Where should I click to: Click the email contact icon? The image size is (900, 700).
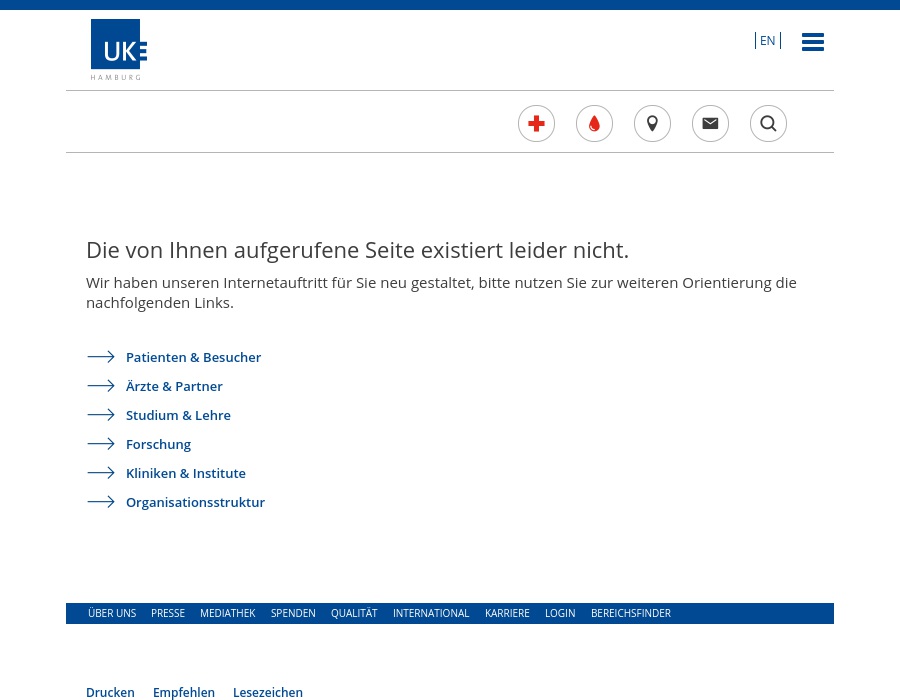710,123
